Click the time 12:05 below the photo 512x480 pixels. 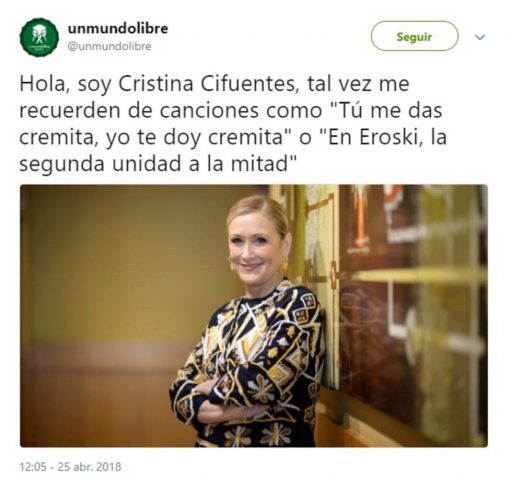click(x=33, y=466)
